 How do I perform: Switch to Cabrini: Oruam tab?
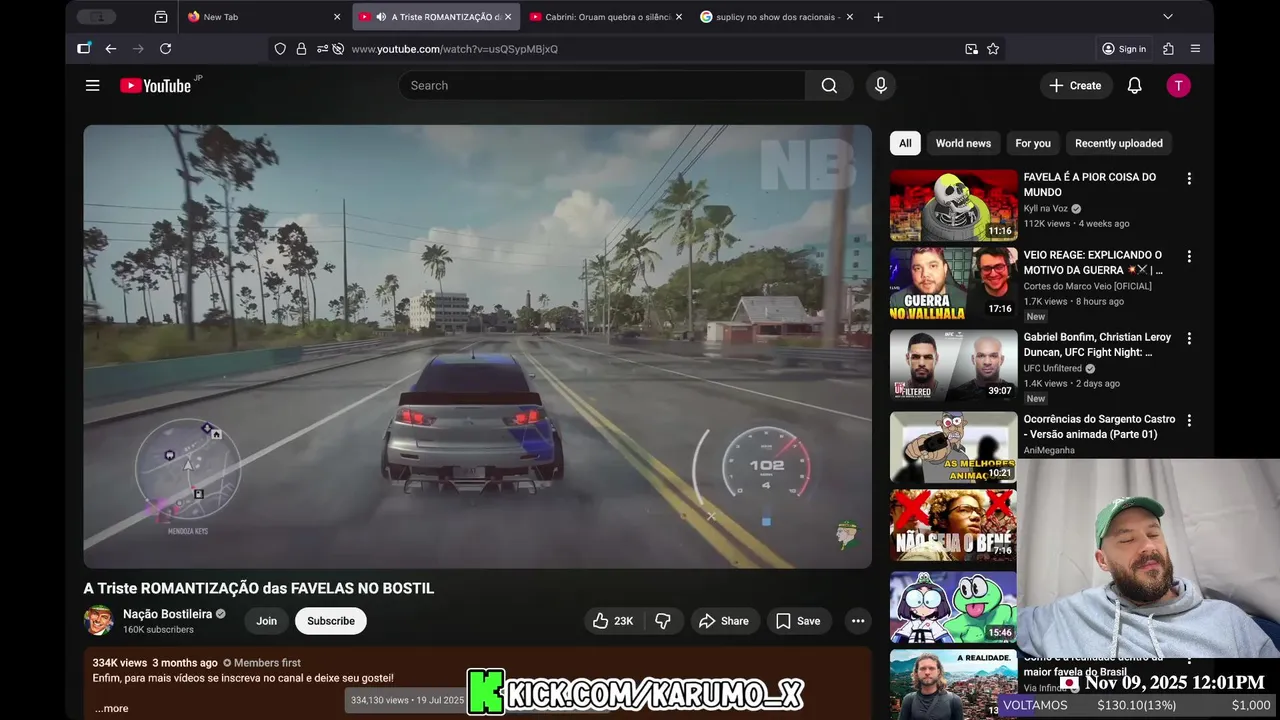(606, 17)
